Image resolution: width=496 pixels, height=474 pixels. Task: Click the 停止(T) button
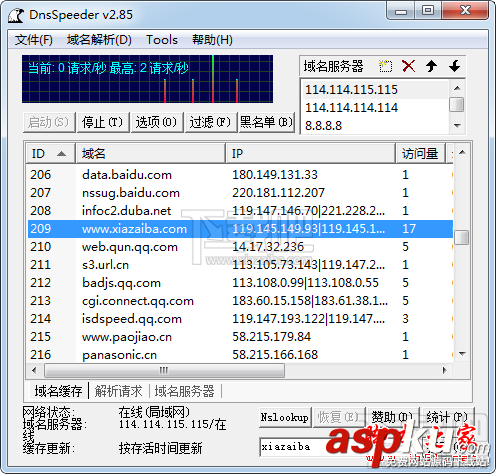tap(103, 122)
